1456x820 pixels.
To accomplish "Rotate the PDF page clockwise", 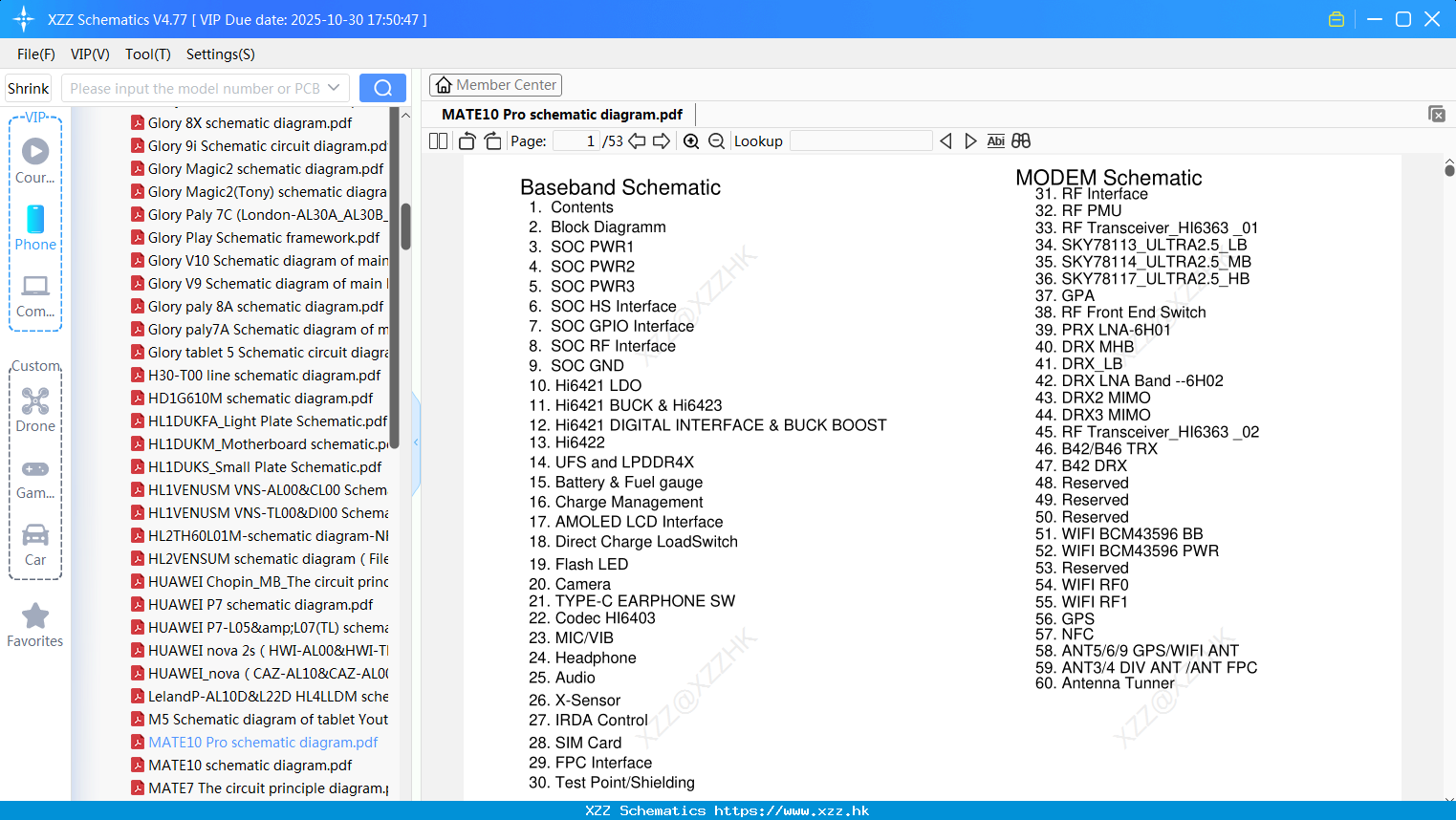I will (492, 141).
